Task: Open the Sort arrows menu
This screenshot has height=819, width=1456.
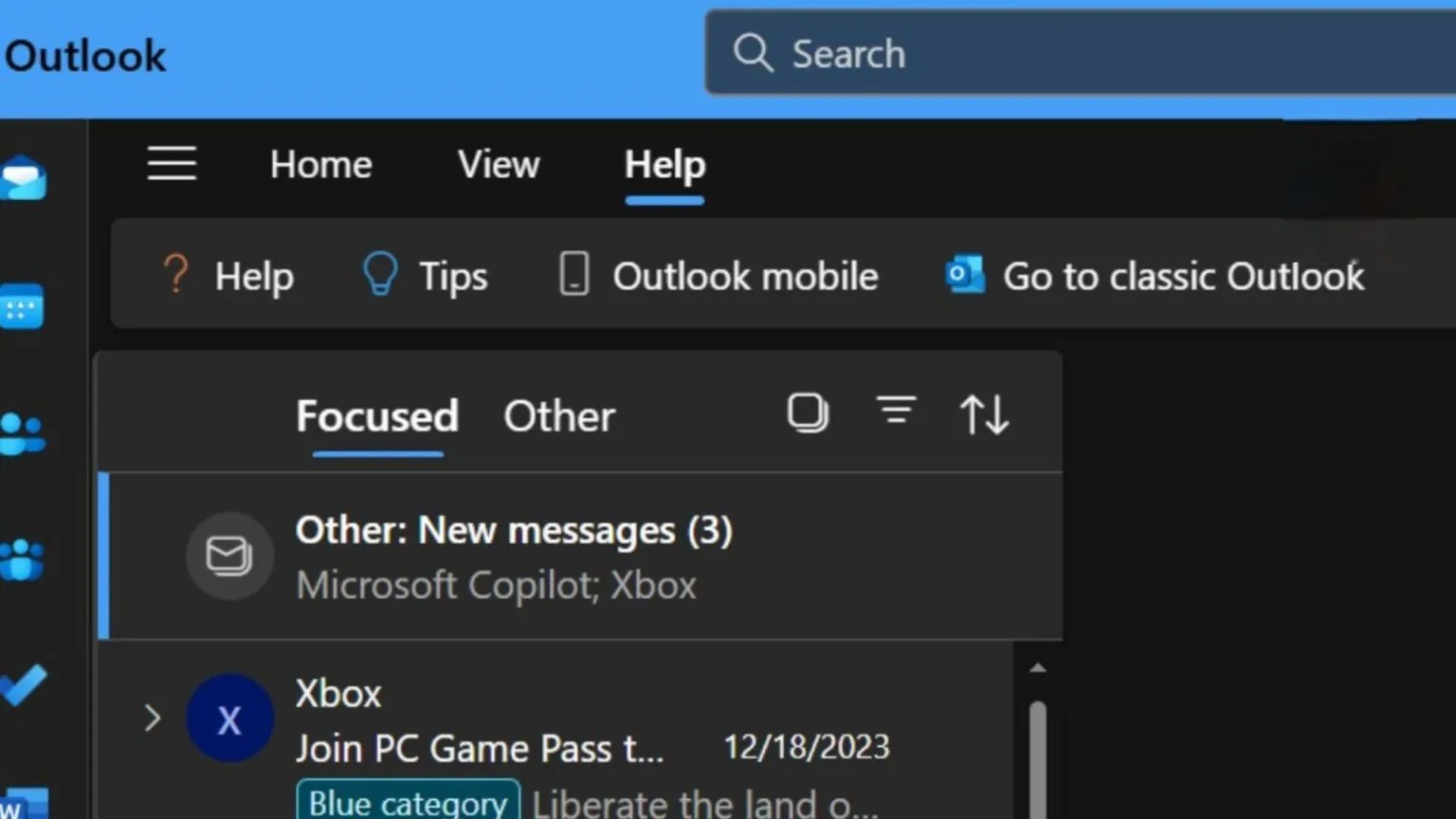Action: pos(984,414)
